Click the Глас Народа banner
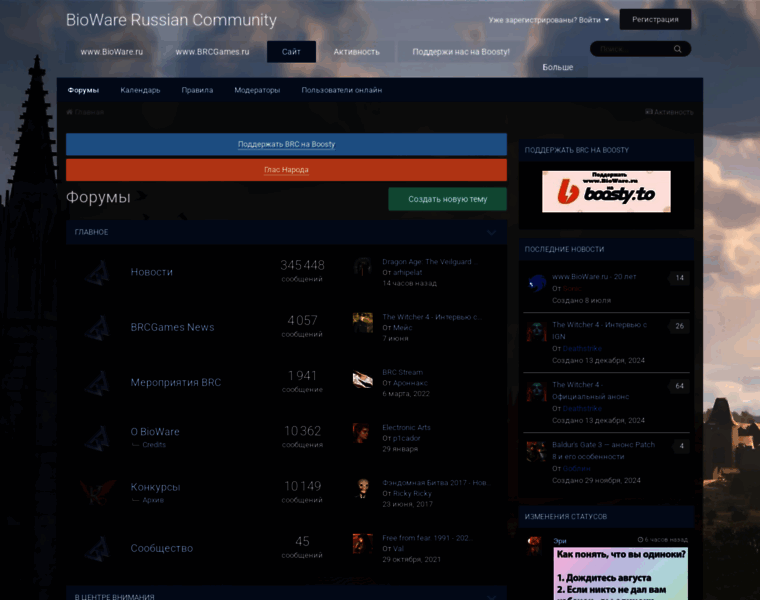This screenshot has width=760, height=600. tap(286, 170)
